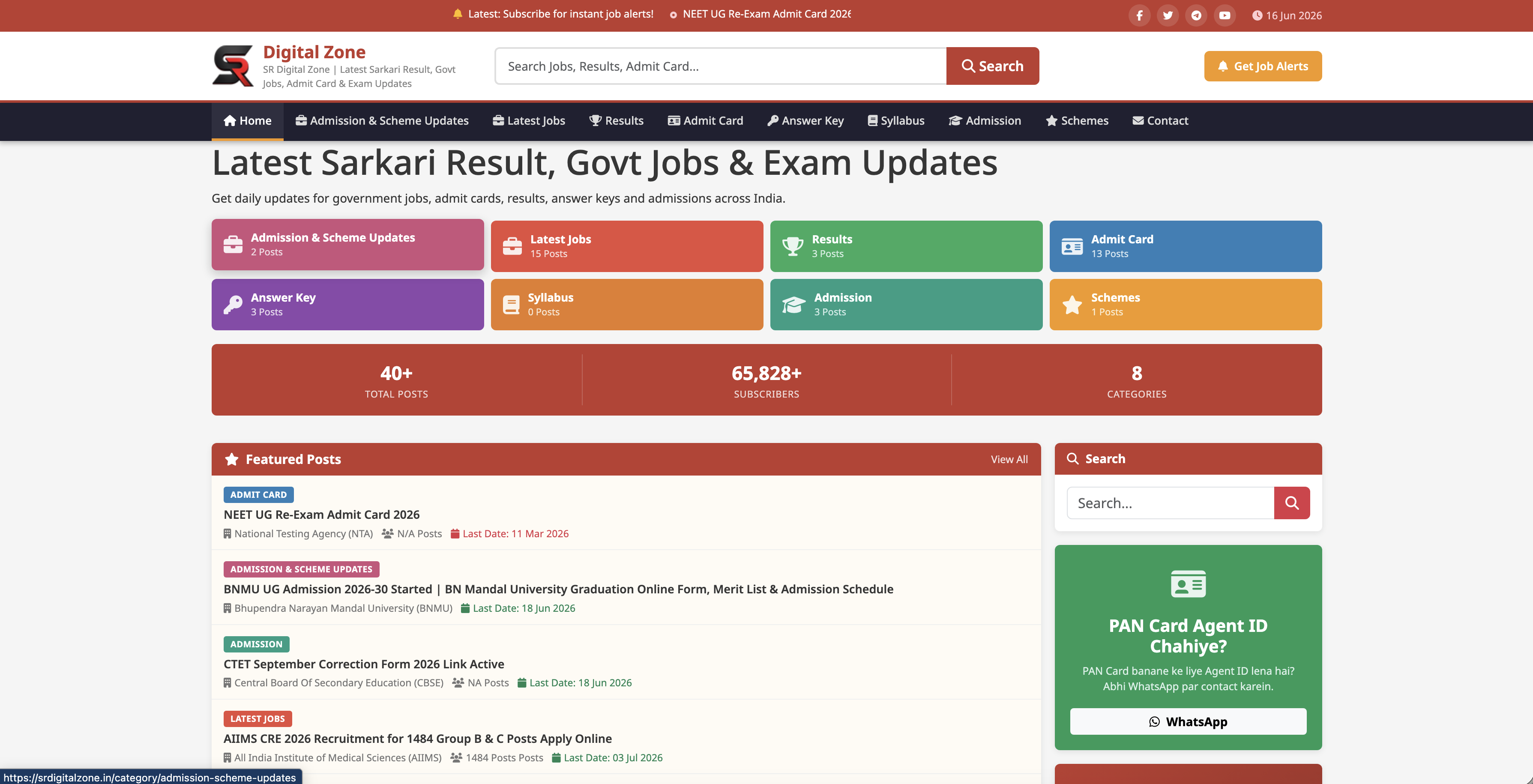Click the star icon on Schemes card
Image resolution: width=1533 pixels, height=784 pixels.
(x=1072, y=305)
